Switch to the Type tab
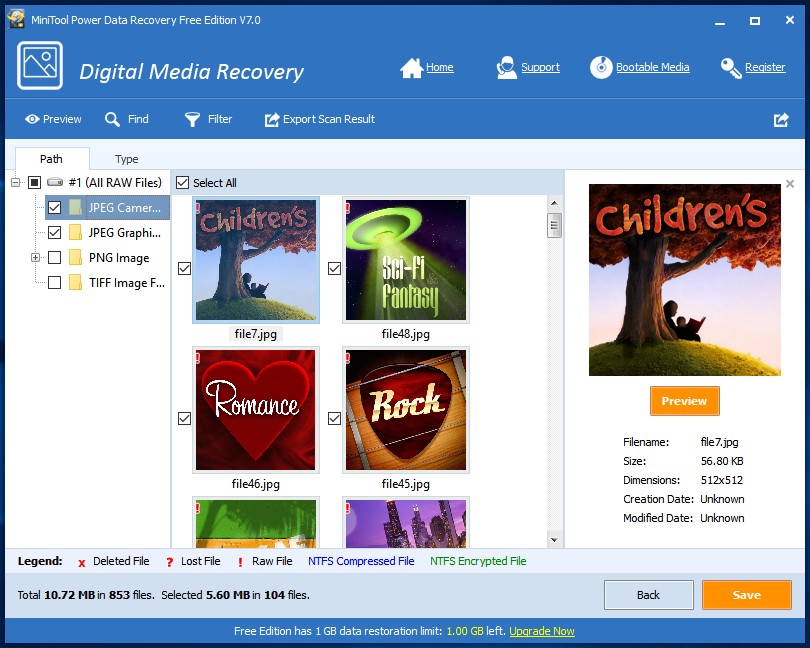 (127, 159)
